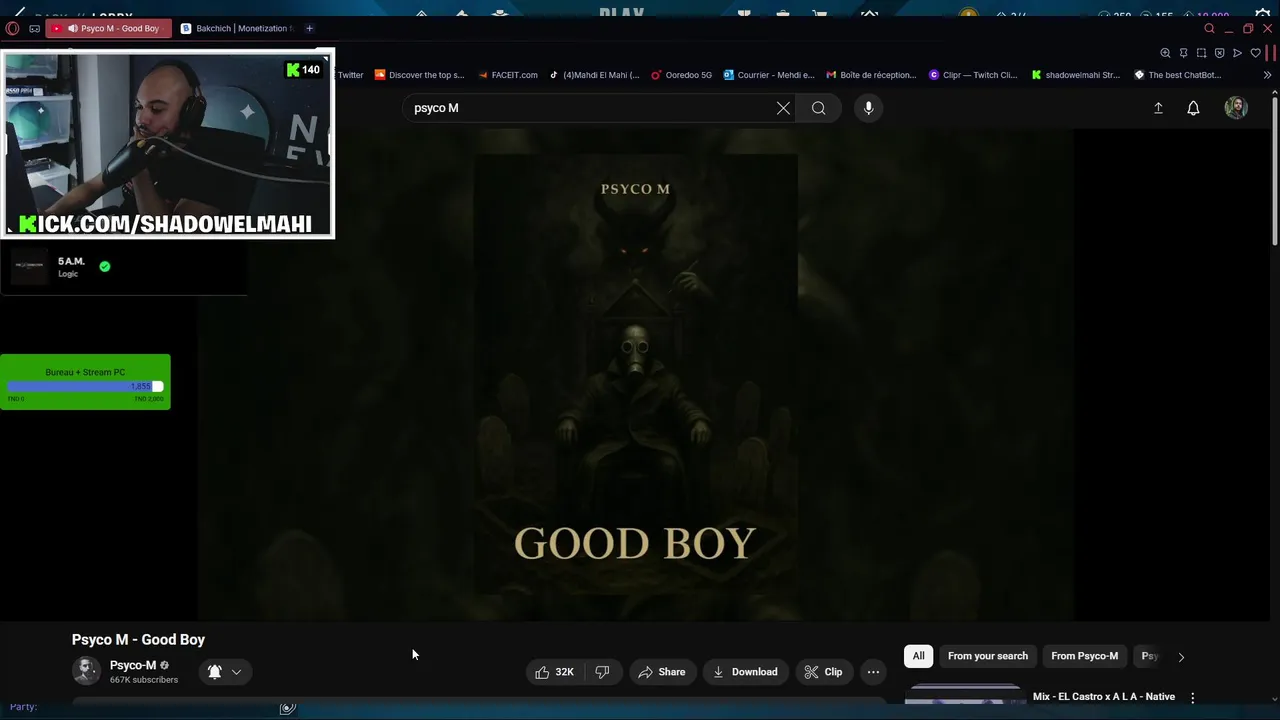
Task: Mute the Psyco M tab speaker icon
Action: tap(73, 28)
